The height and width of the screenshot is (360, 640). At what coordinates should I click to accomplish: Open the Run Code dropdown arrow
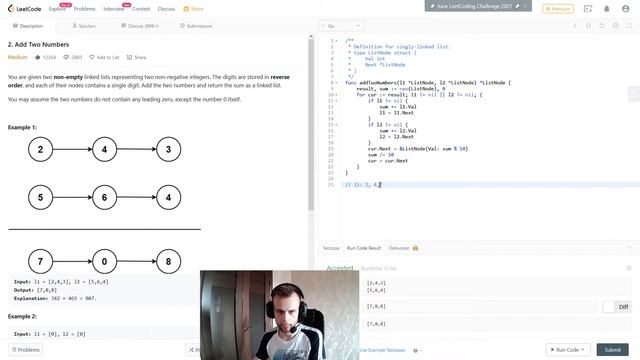coord(583,350)
